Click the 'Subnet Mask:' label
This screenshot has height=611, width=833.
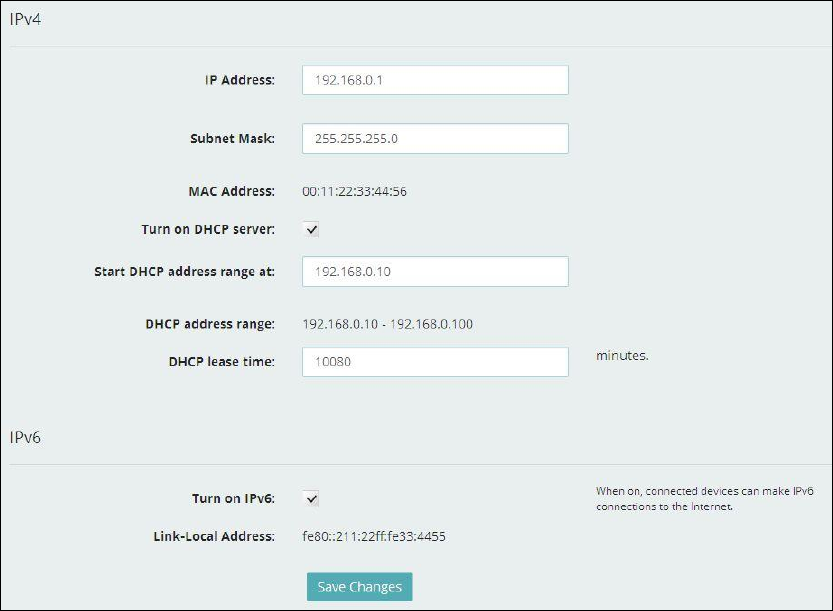[233, 139]
